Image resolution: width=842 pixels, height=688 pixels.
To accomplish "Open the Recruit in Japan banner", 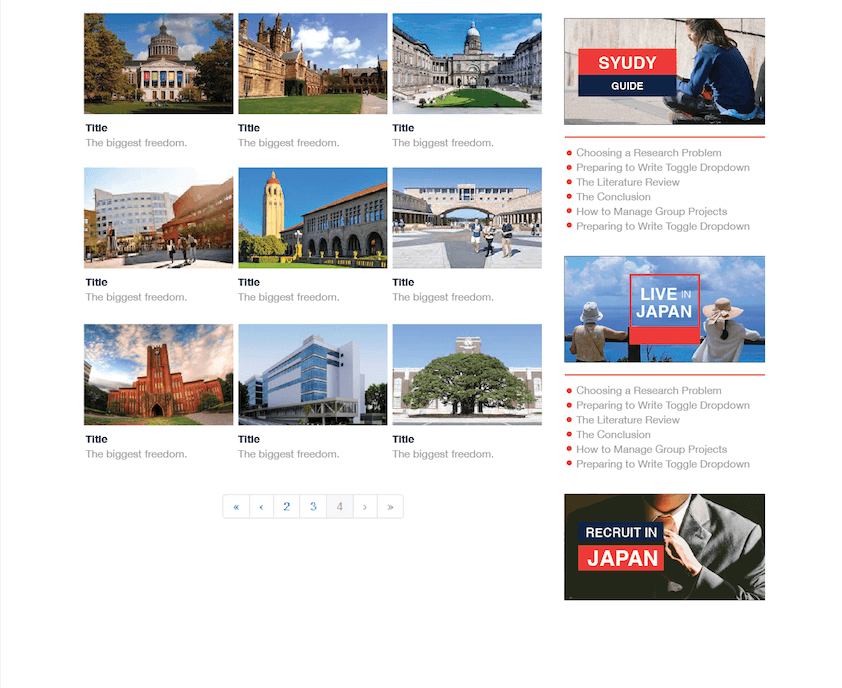I will coord(664,547).
